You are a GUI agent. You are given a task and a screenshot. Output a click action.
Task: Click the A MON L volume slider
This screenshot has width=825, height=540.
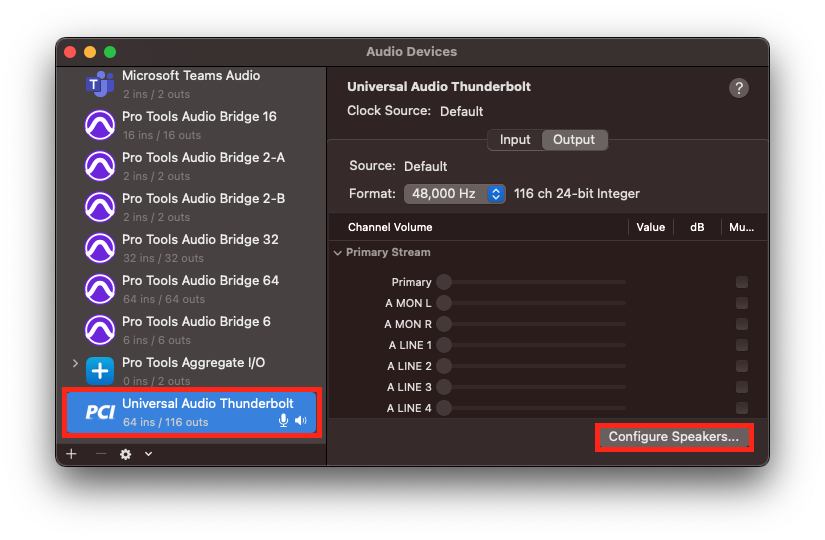pos(531,303)
